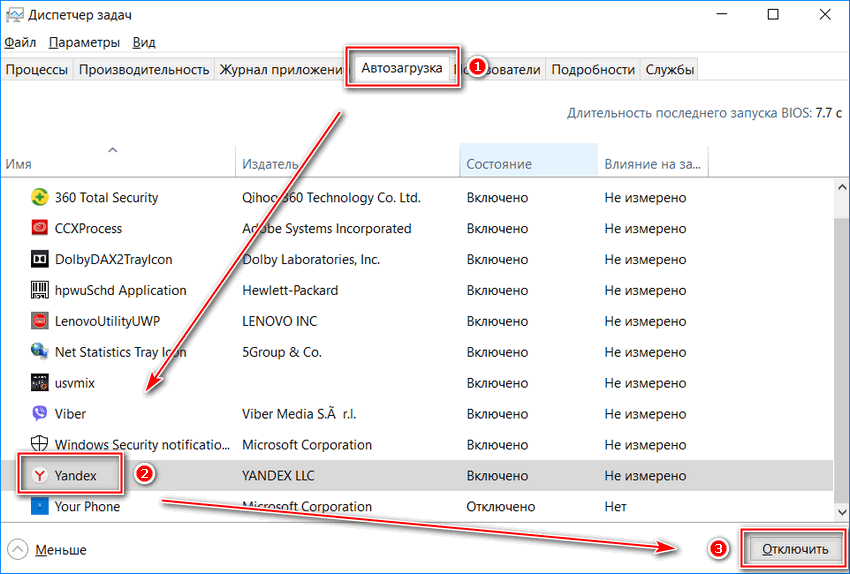The image size is (850, 574).
Task: Click the publisher Qihoo 360 Technology Co. Ltd.
Action: [x=331, y=198]
